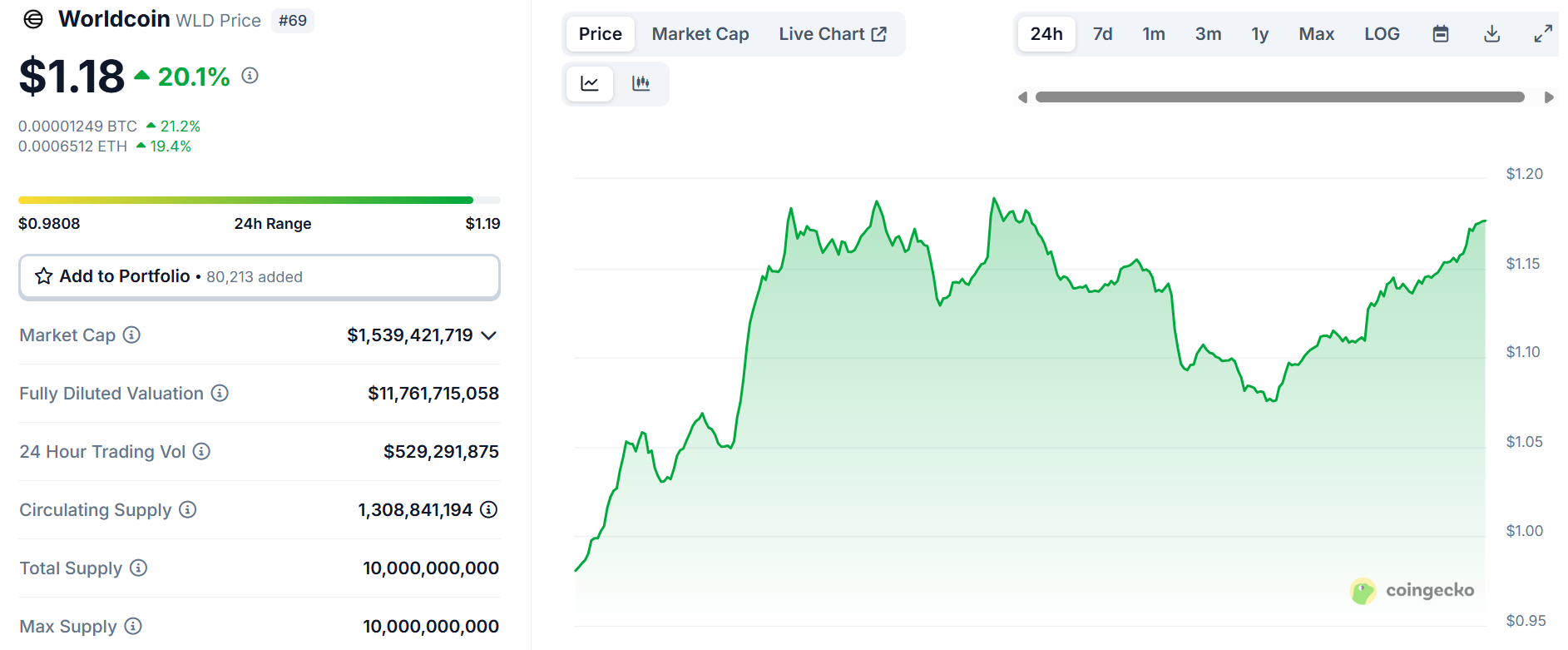
Task: Download chart data via download icon
Action: coord(1492,34)
